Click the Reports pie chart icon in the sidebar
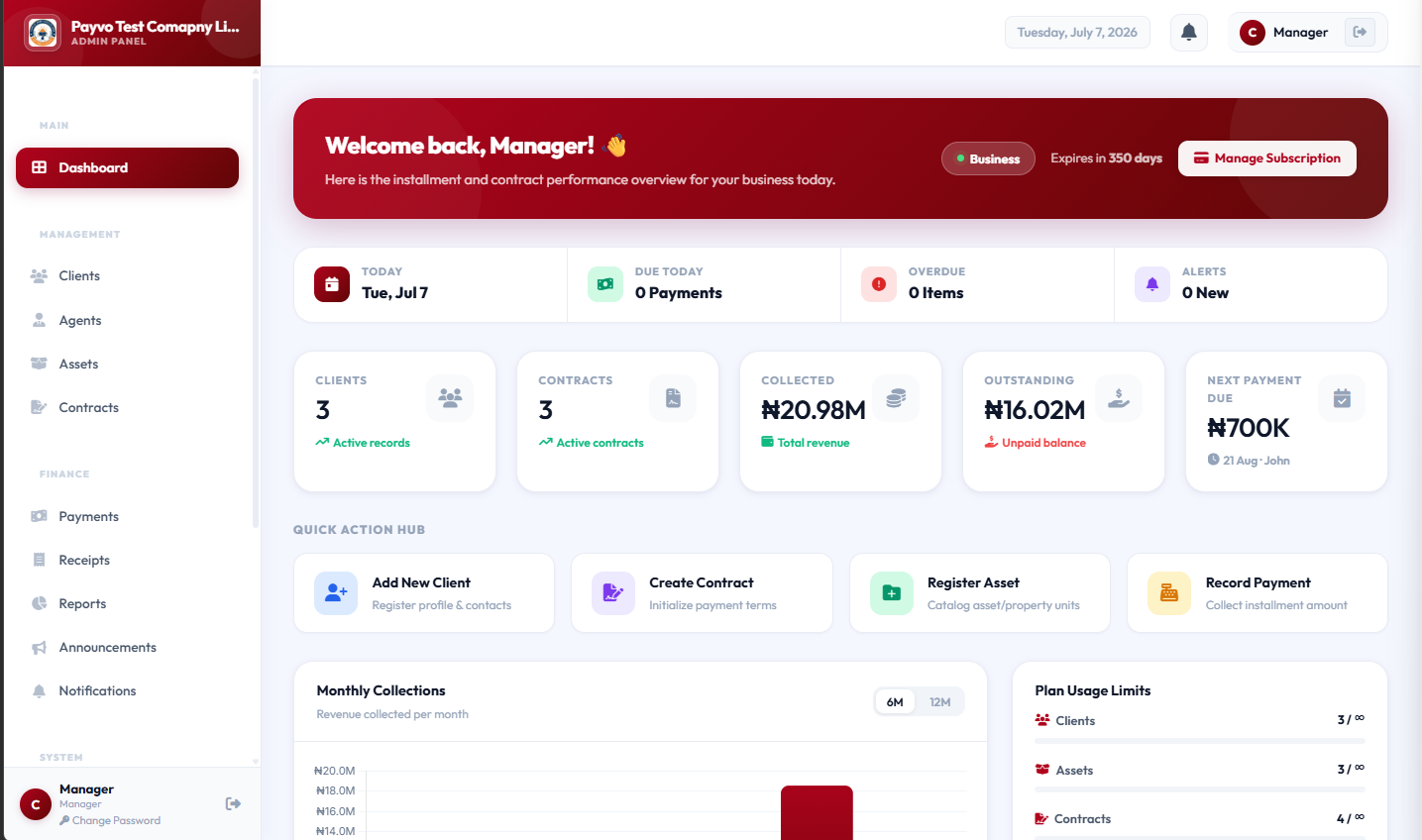This screenshot has height=840, width=1422. click(x=40, y=603)
